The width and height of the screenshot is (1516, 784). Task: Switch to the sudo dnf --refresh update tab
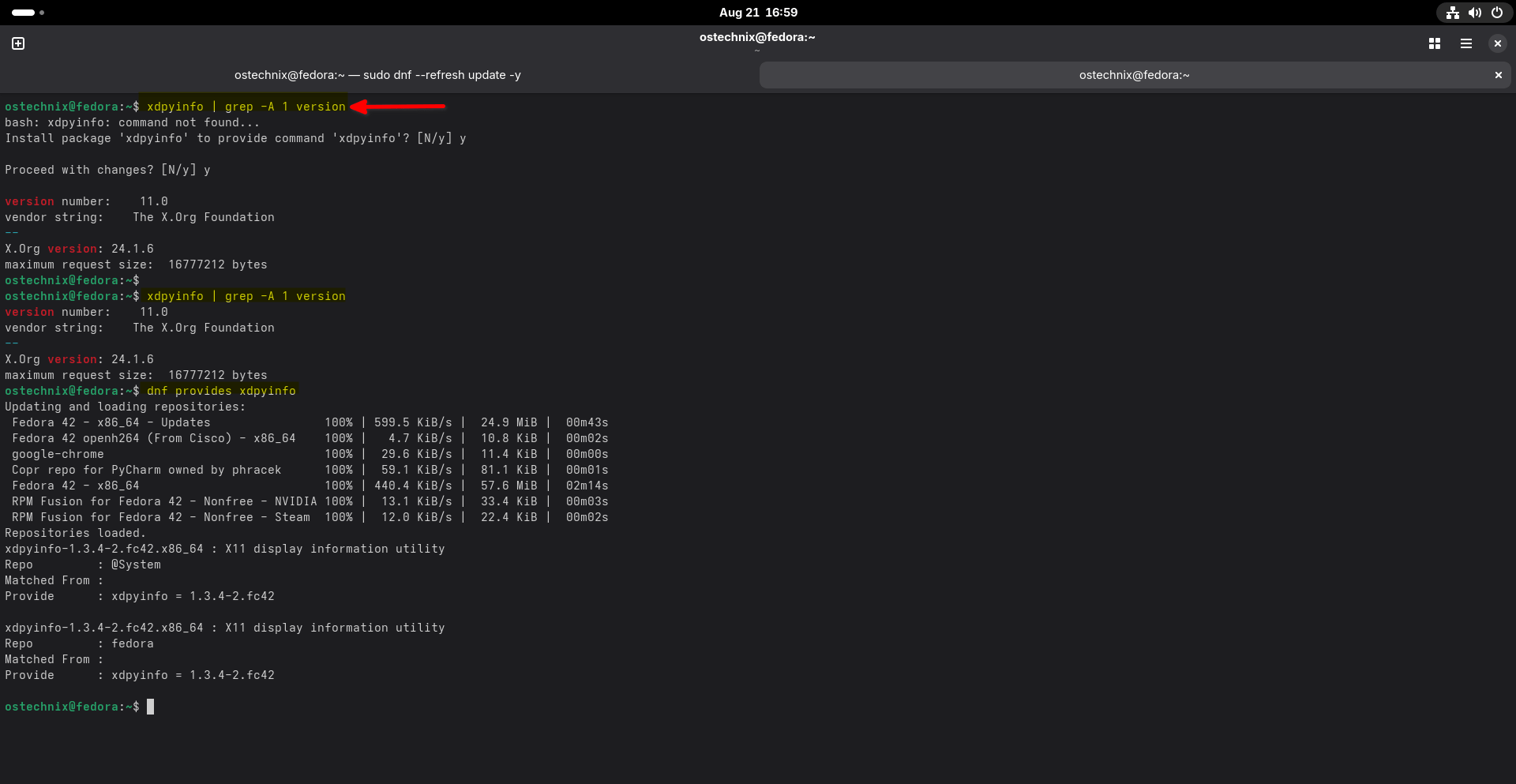point(377,75)
